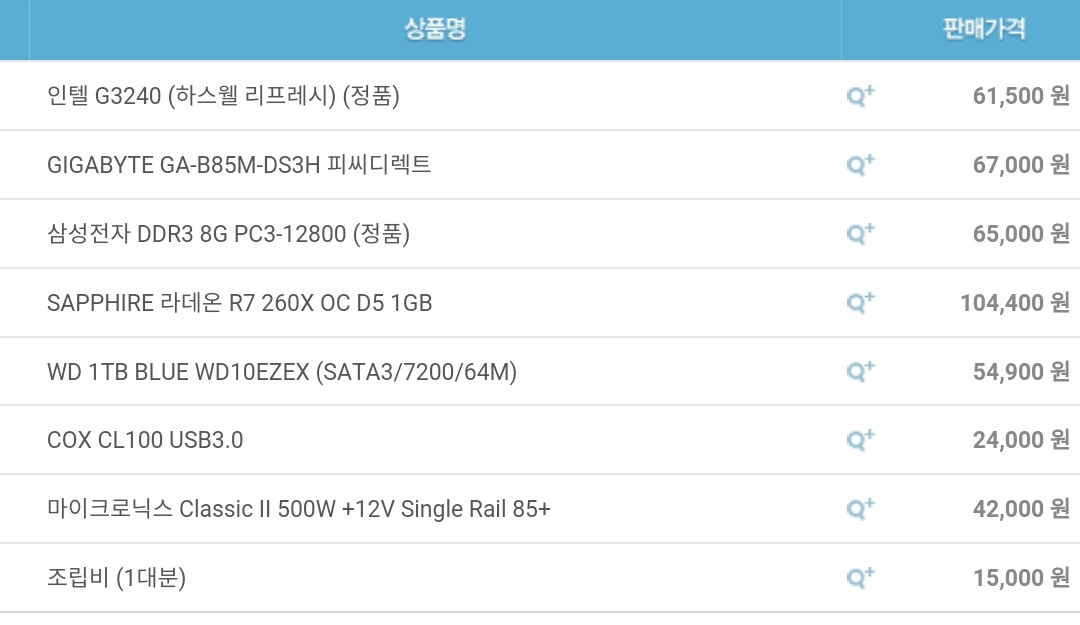The image size is (1080, 625).
Task: Open WD 1TB BLUE WD10EZEX product link
Action: pyautogui.click(x=281, y=373)
